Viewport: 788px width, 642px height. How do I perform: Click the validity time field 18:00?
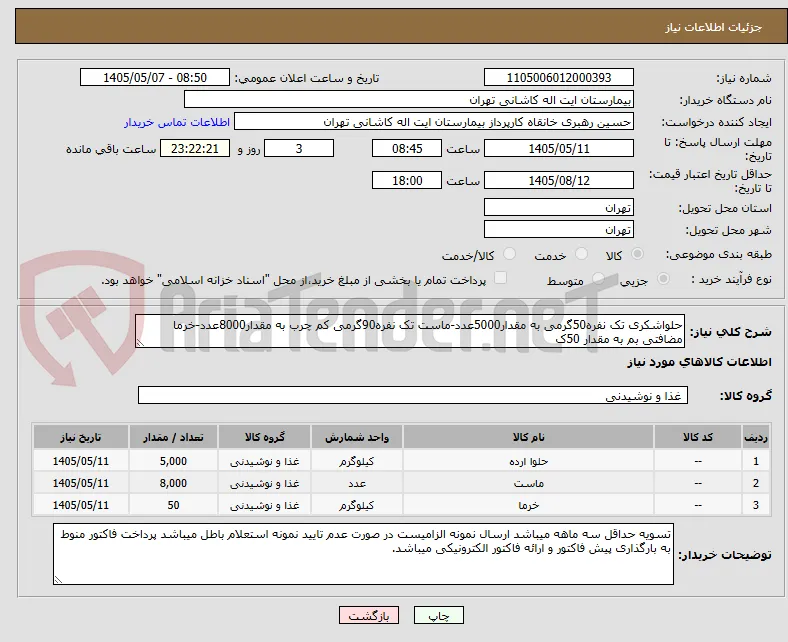point(407,180)
